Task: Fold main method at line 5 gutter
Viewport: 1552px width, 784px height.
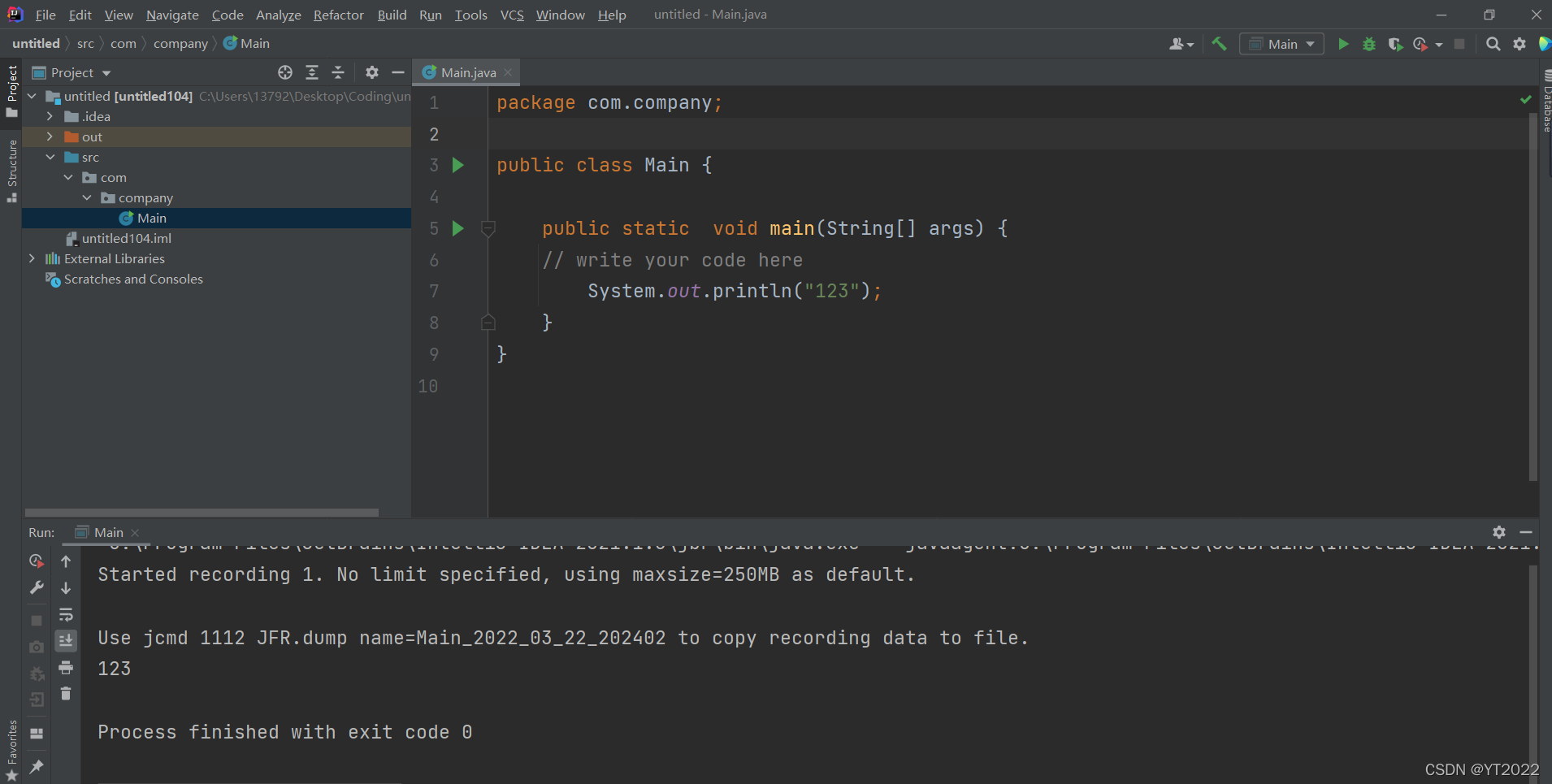Action: pyautogui.click(x=488, y=229)
